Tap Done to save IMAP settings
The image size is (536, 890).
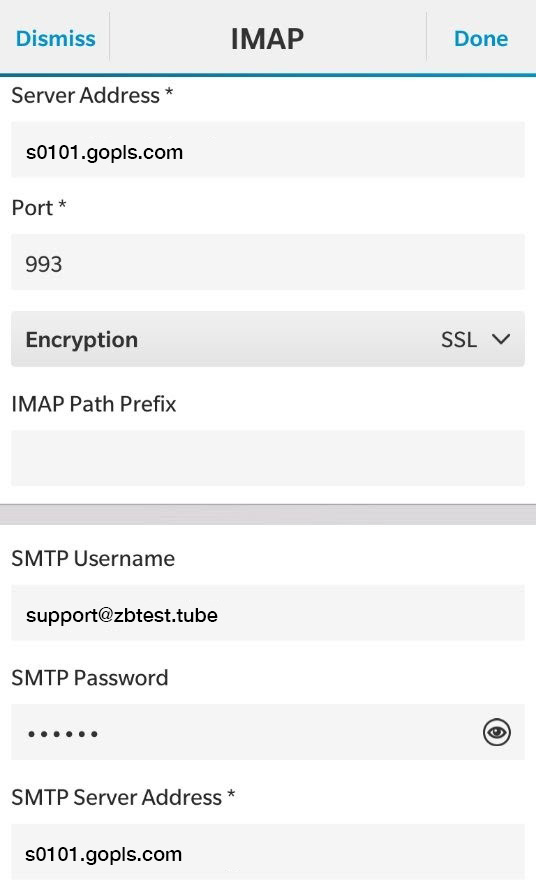pyautogui.click(x=481, y=39)
